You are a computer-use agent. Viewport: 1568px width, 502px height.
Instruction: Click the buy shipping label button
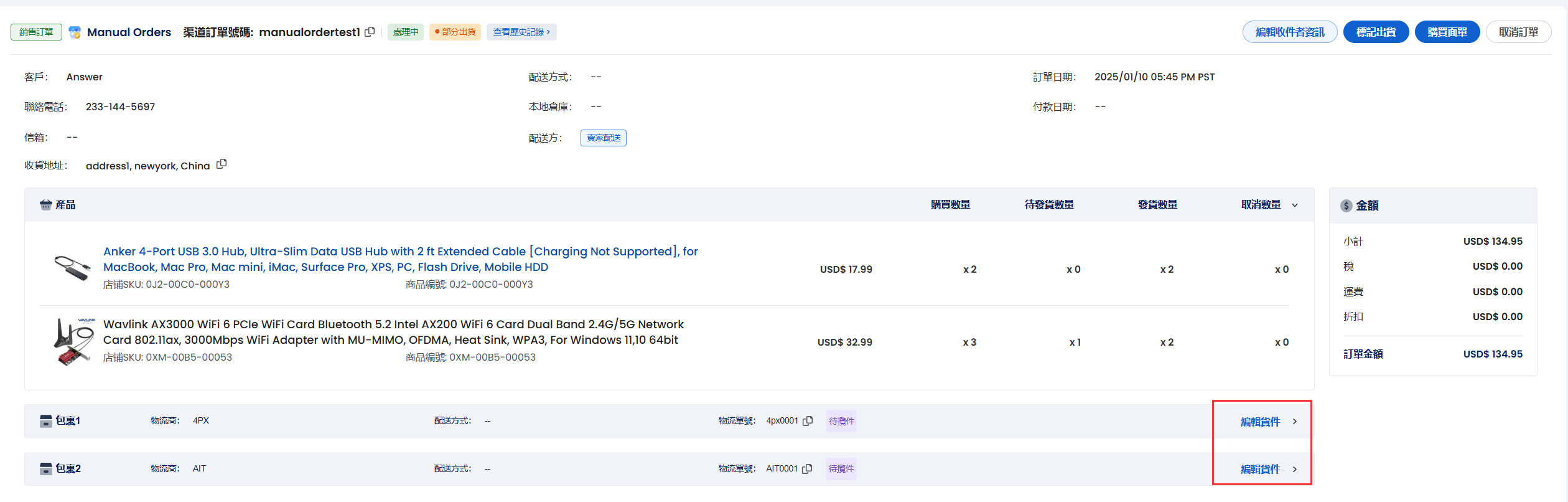(1447, 32)
